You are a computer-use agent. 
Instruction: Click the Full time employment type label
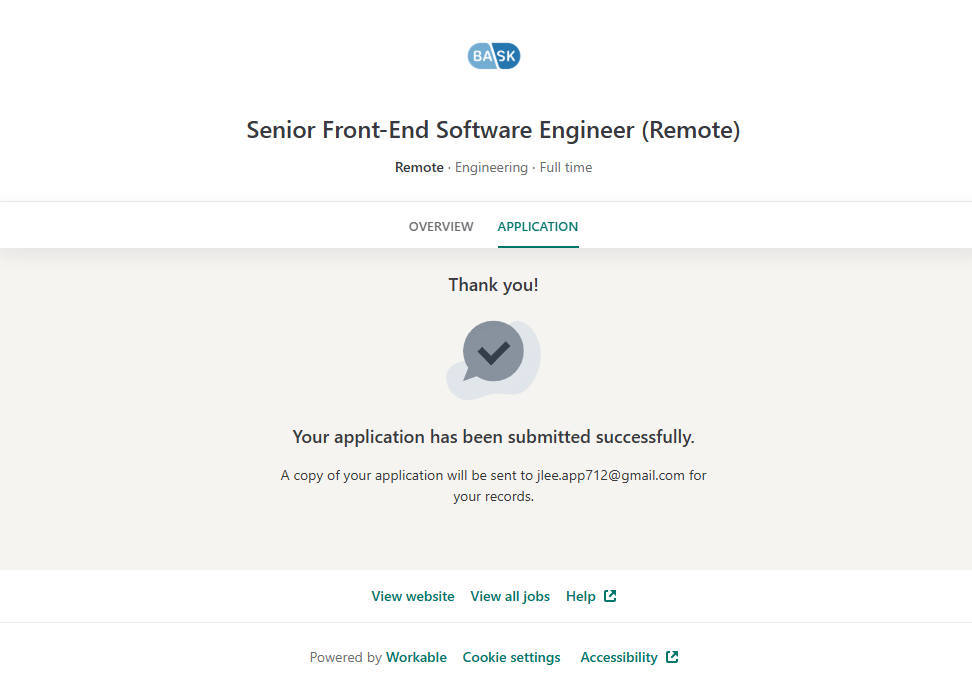pos(566,168)
